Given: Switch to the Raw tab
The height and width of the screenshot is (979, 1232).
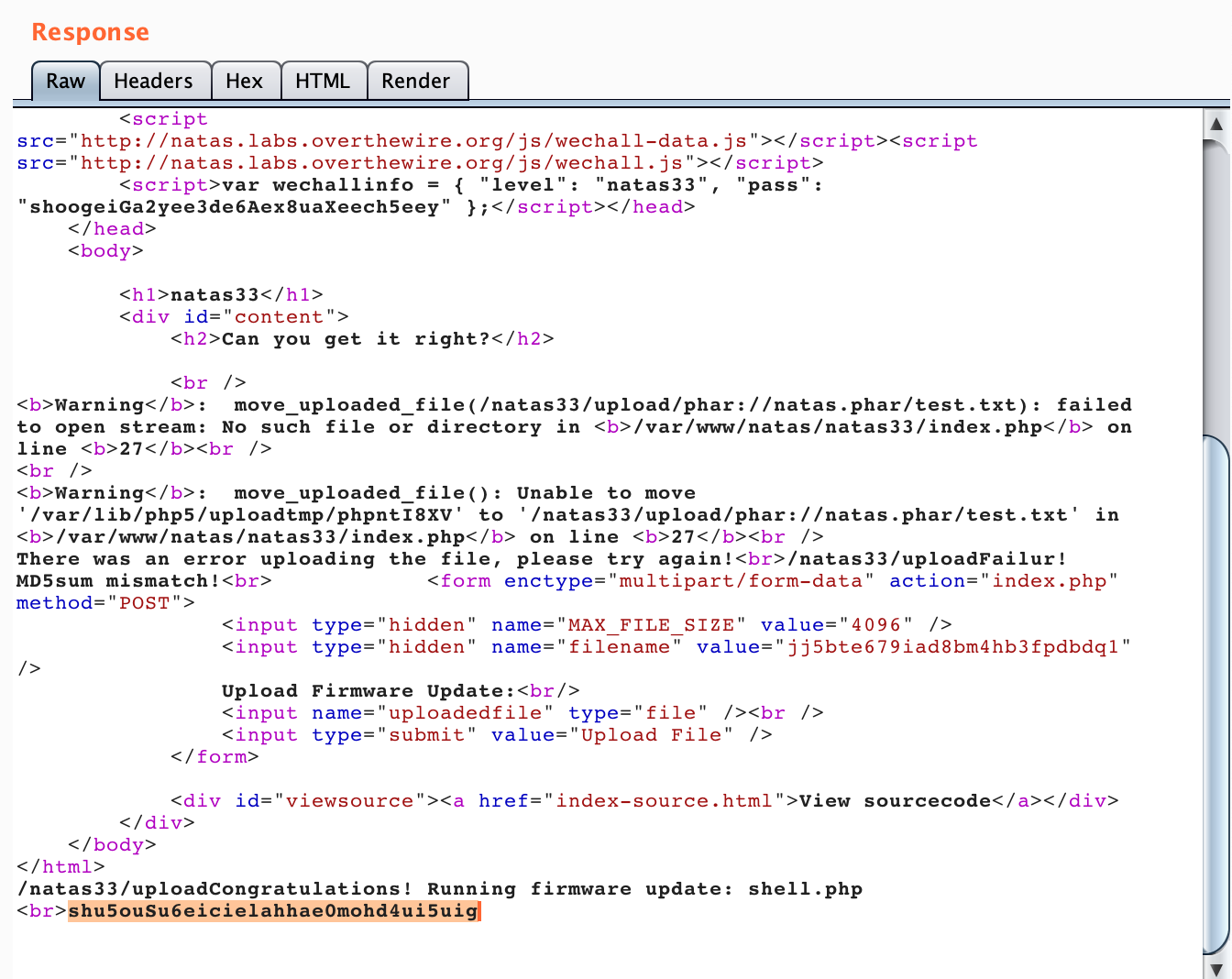Looking at the screenshot, I should [65, 81].
